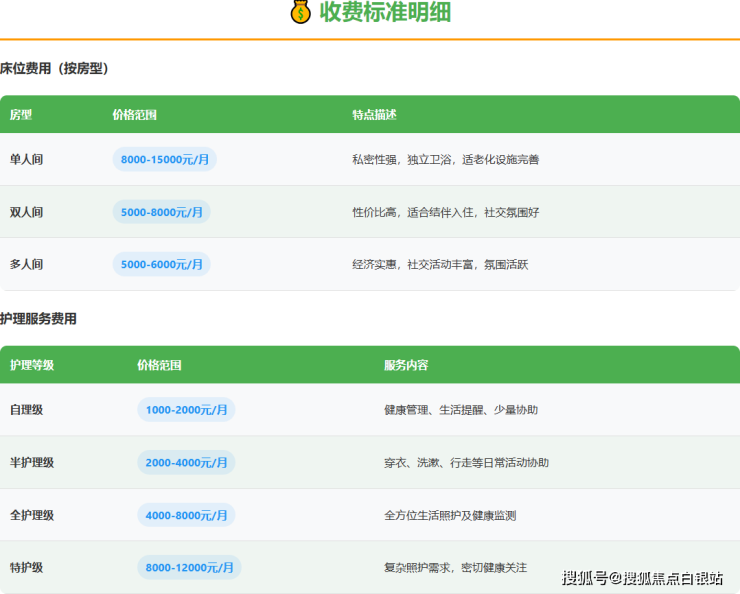Click the 房型 column header
This screenshot has width=740, height=594.
click(21, 115)
